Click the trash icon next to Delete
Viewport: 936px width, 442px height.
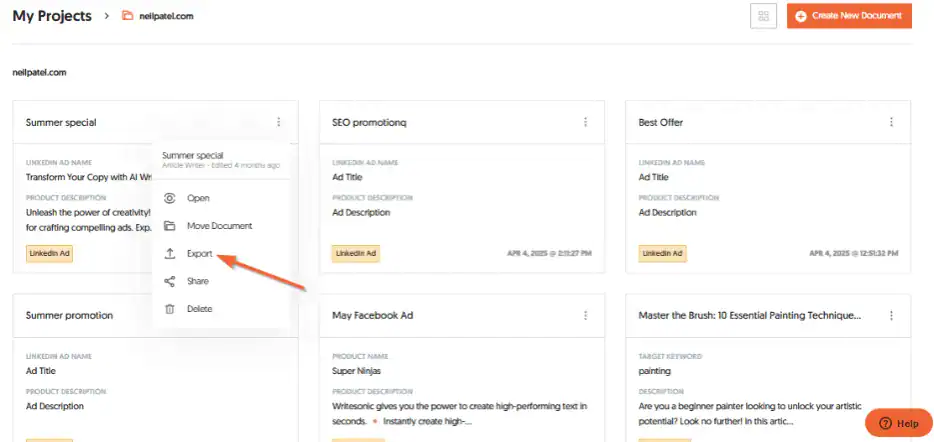(x=169, y=309)
